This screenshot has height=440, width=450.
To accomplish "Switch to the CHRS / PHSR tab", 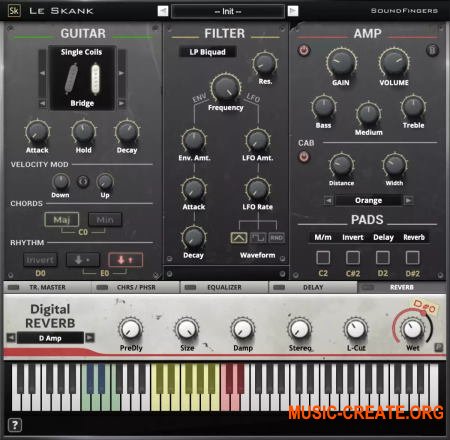I will click(x=136, y=287).
